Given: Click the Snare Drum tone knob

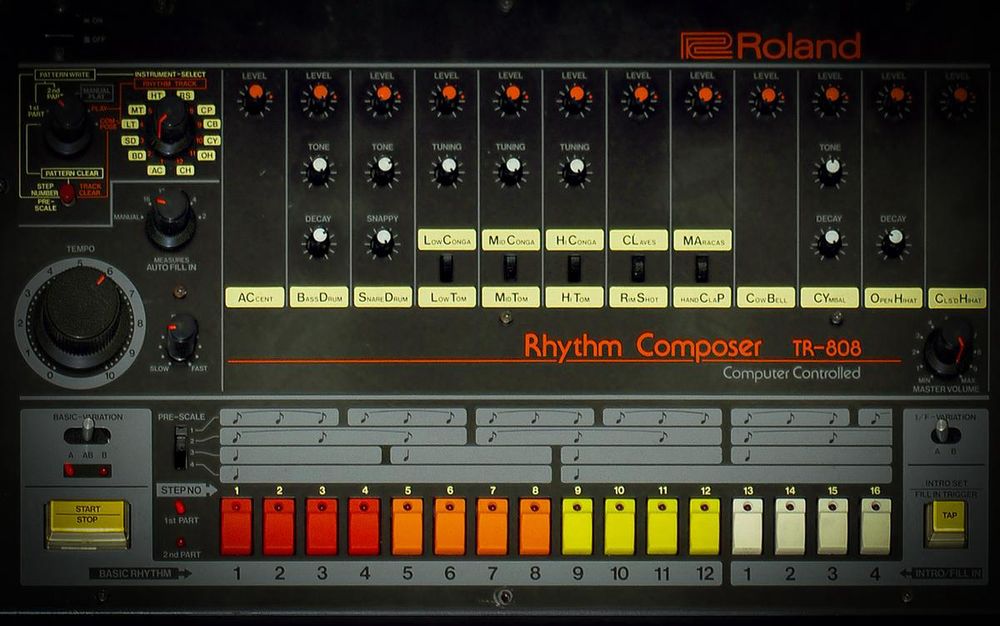Looking at the screenshot, I should click(x=383, y=170).
